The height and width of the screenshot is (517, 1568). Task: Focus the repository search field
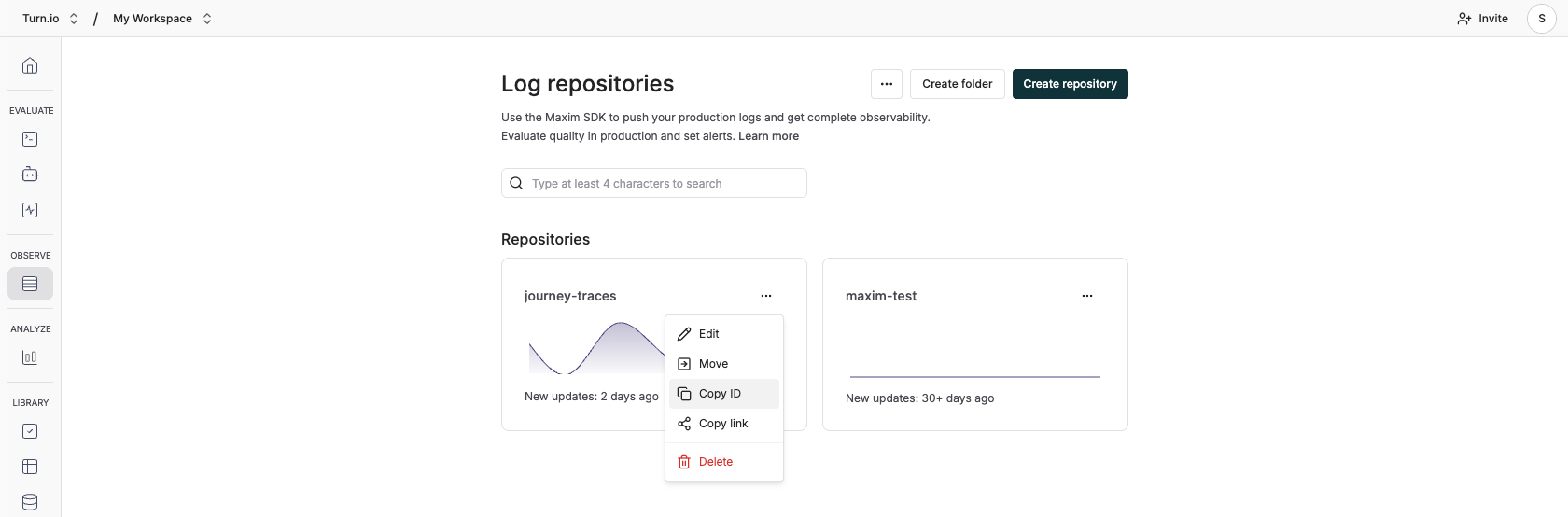click(663, 184)
